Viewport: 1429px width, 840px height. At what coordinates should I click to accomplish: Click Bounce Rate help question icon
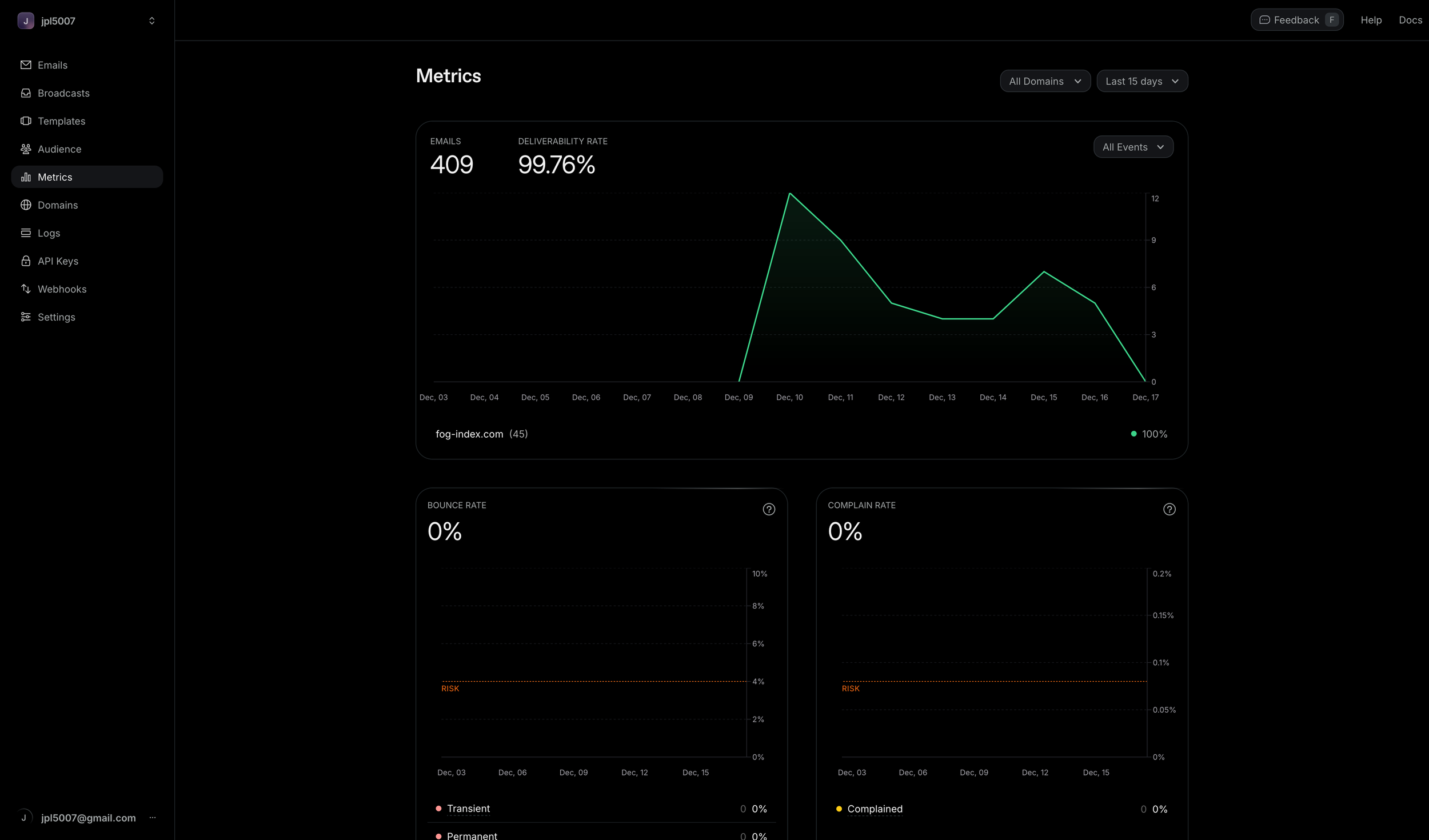[769, 509]
